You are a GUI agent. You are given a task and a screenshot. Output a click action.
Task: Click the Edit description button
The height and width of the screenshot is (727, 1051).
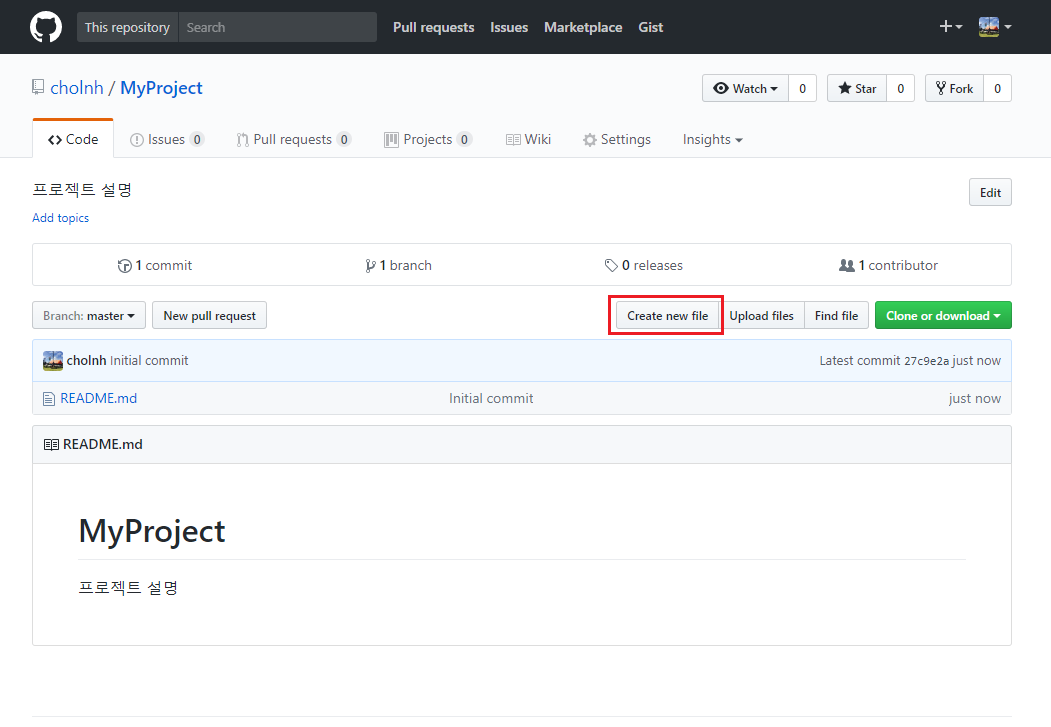990,193
